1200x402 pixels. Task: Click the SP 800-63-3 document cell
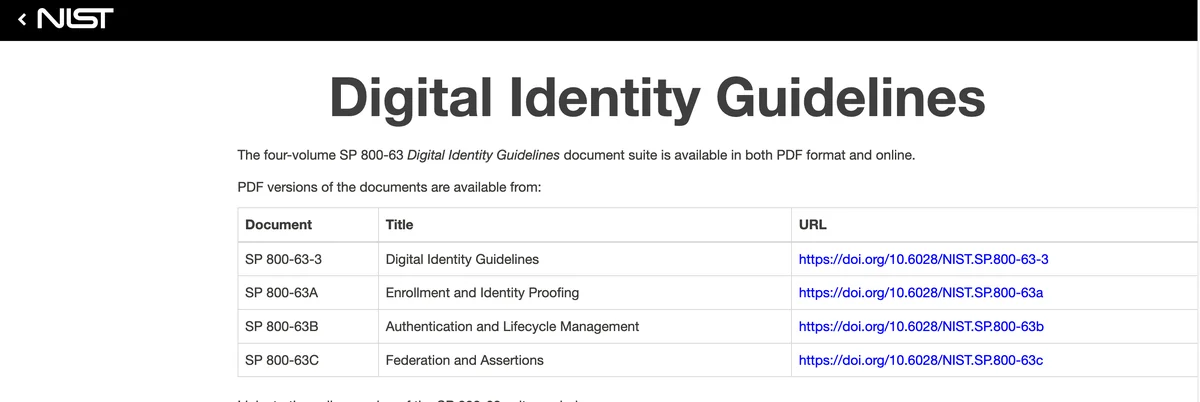coord(308,259)
